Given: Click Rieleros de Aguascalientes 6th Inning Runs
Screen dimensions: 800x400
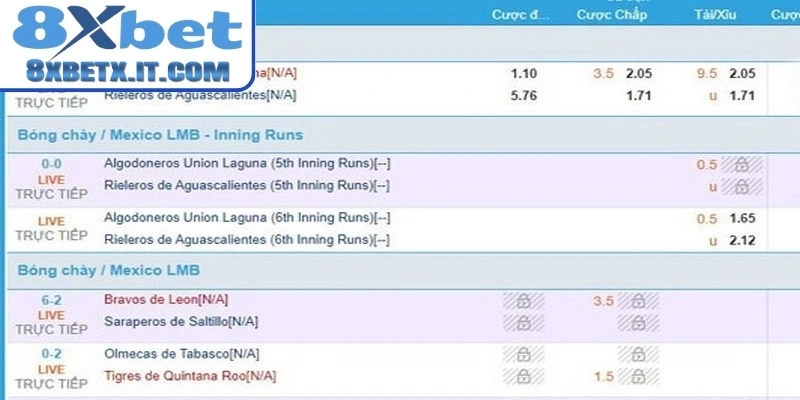Looking at the screenshot, I should coord(247,240).
